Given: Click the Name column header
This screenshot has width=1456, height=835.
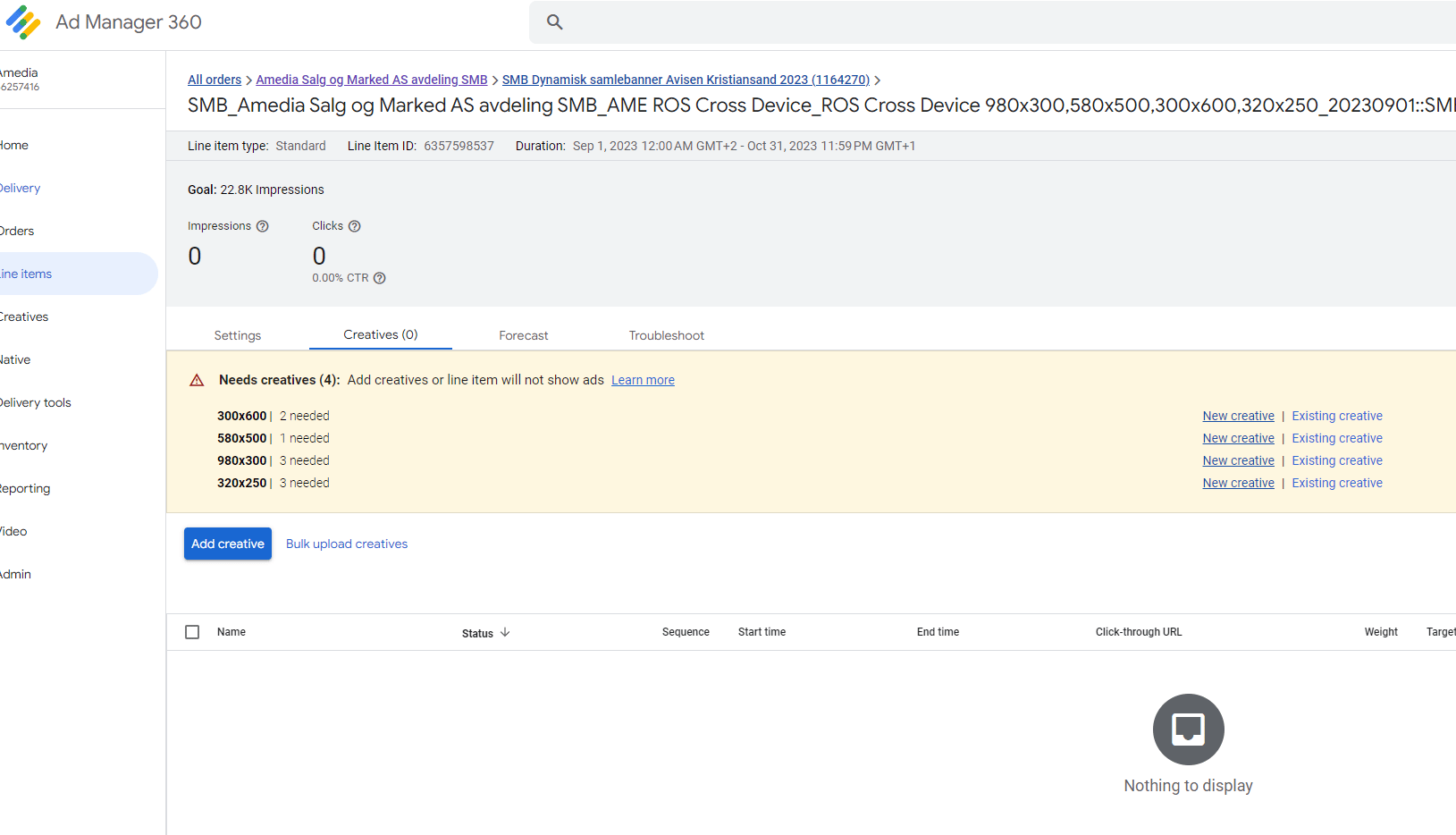Looking at the screenshot, I should [x=231, y=632].
